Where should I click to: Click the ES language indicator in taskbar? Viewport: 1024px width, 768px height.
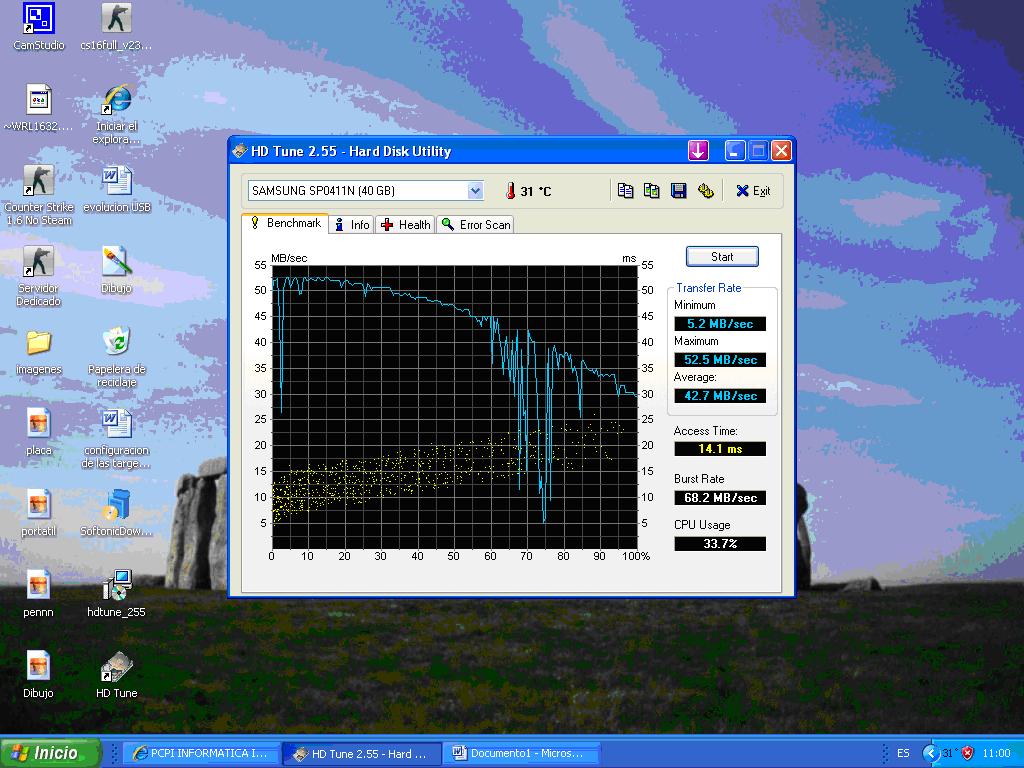pos(903,753)
